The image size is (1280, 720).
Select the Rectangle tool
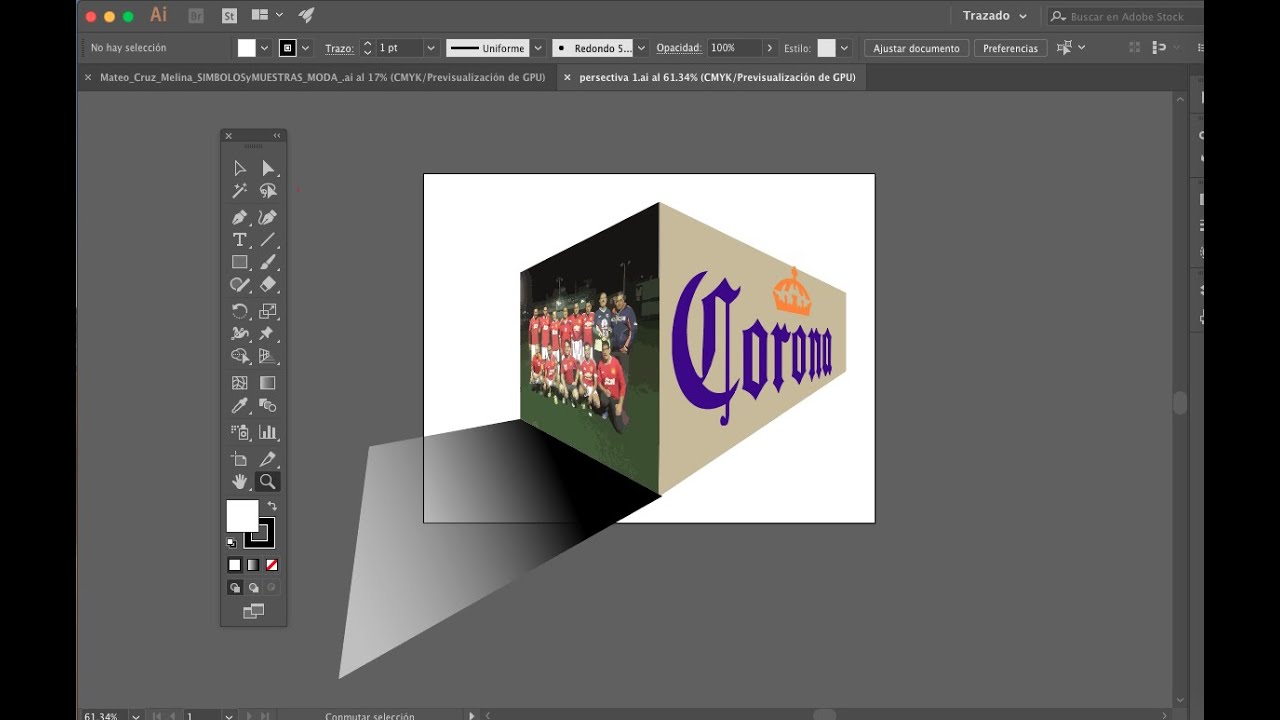(240, 262)
